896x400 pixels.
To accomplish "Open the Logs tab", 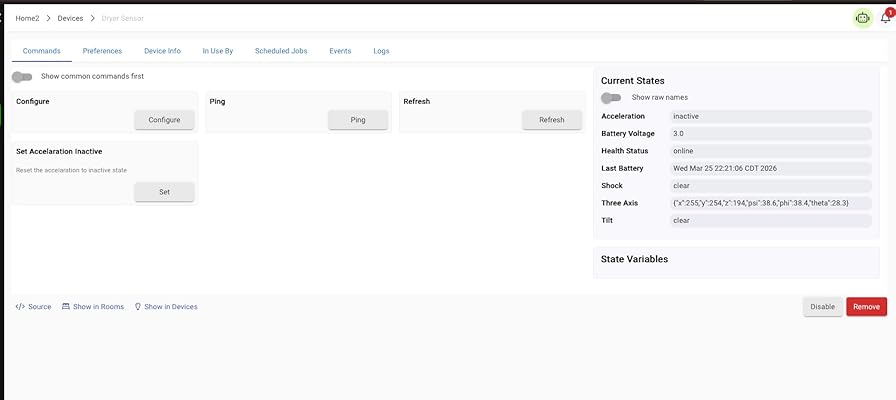I will click(x=381, y=51).
